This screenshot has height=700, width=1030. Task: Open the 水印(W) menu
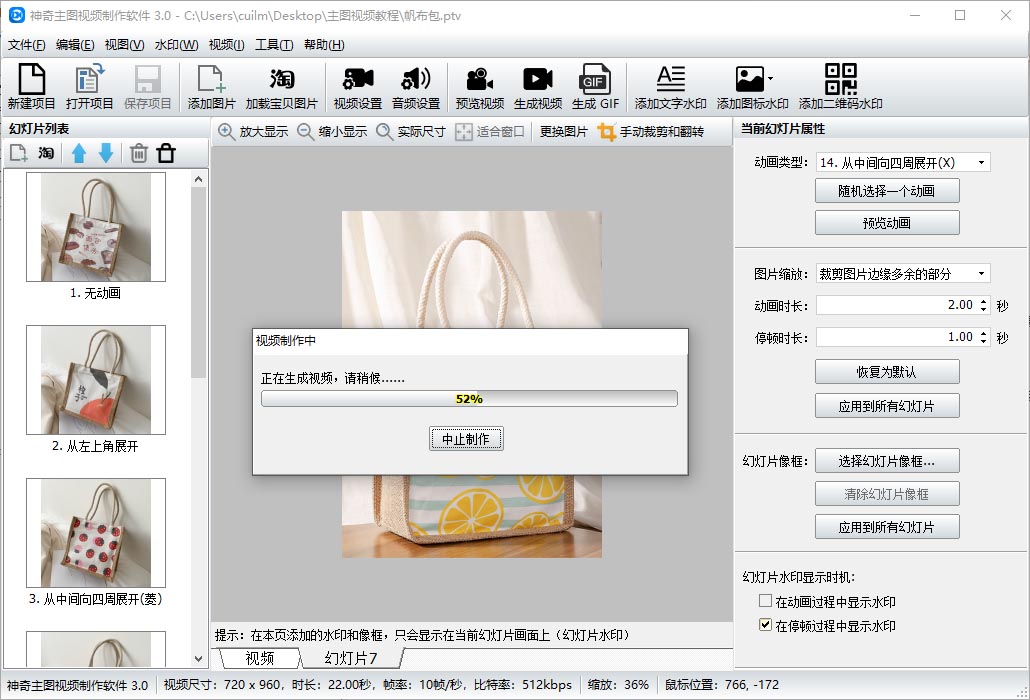tap(176, 45)
